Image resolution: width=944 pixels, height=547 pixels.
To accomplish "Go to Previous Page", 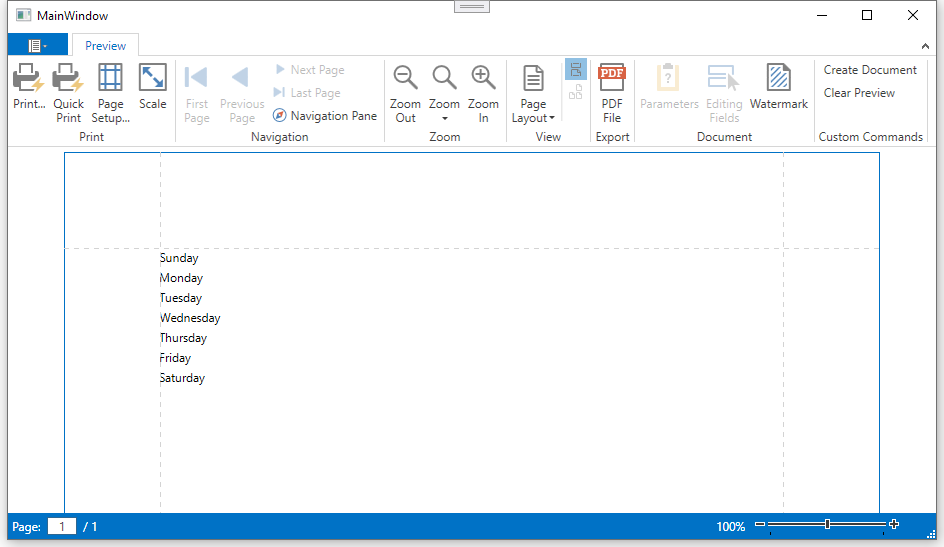I will coord(241,78).
